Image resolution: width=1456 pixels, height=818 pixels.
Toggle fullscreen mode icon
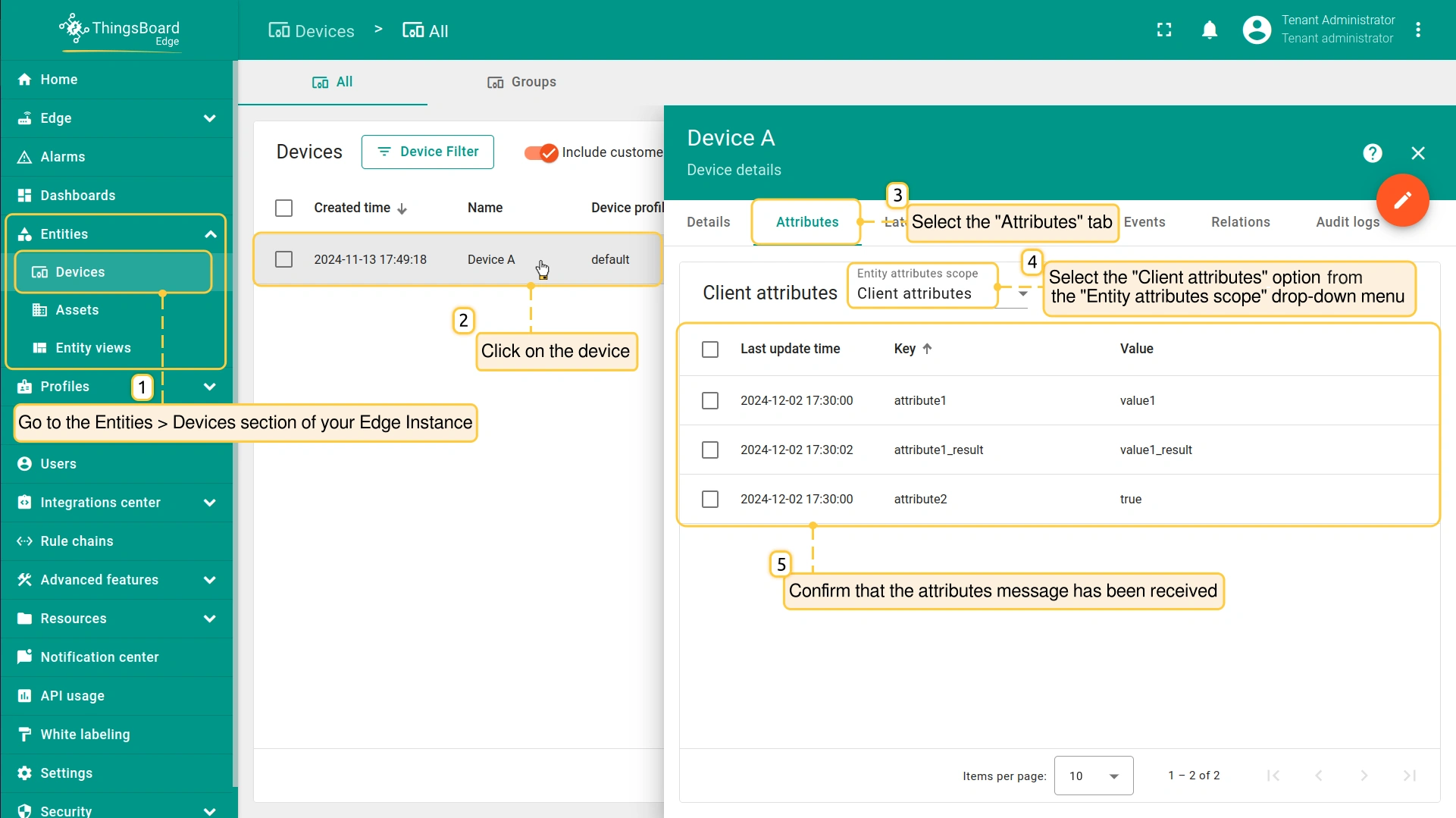(x=1164, y=30)
